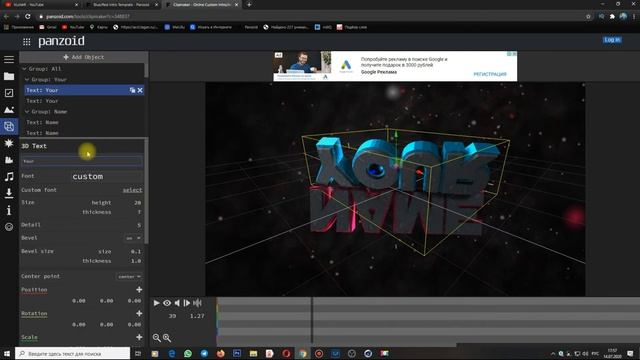Click the Add Object button
640x360 pixels.
click(83, 57)
